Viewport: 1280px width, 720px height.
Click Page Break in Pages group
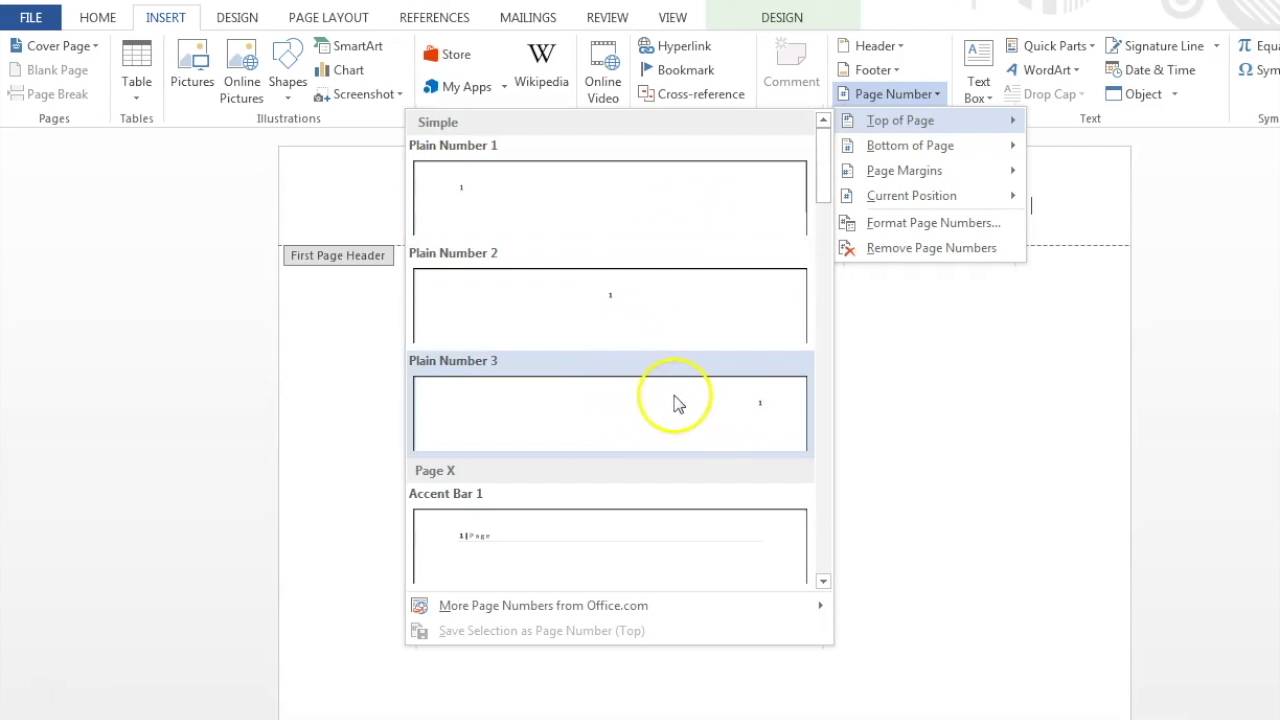coord(49,94)
